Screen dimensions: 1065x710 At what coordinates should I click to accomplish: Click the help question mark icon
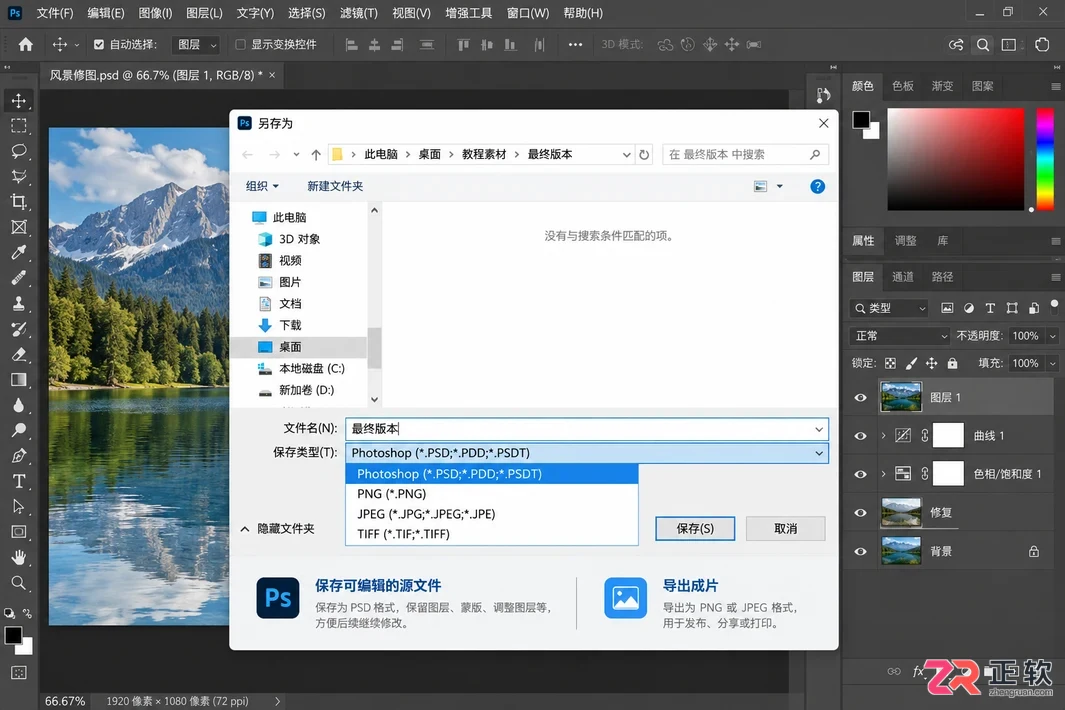818,186
